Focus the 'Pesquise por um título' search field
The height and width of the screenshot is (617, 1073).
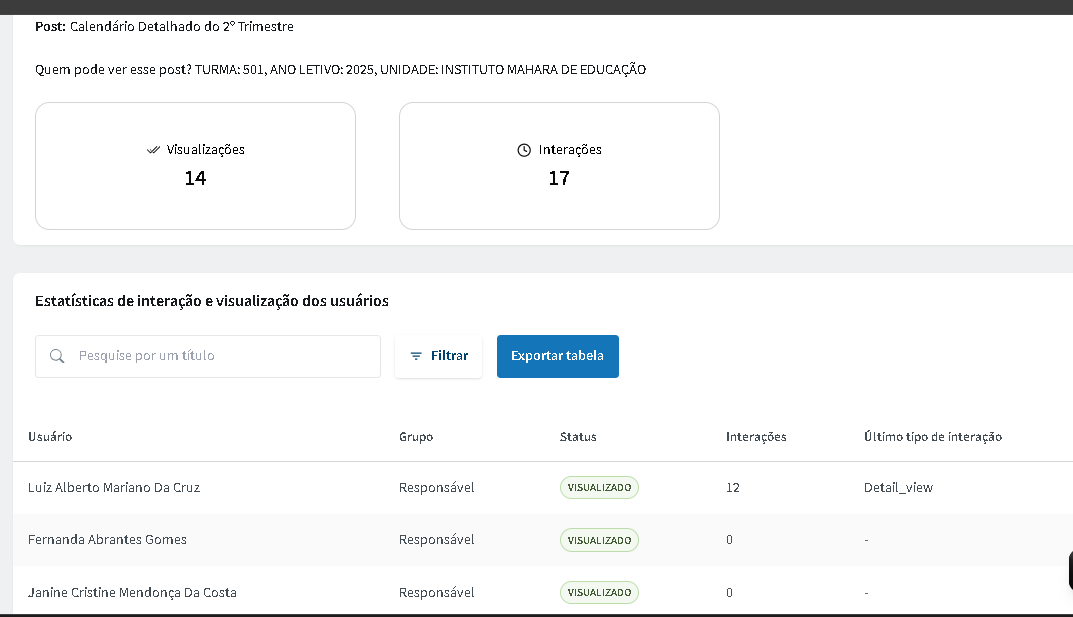(x=208, y=356)
